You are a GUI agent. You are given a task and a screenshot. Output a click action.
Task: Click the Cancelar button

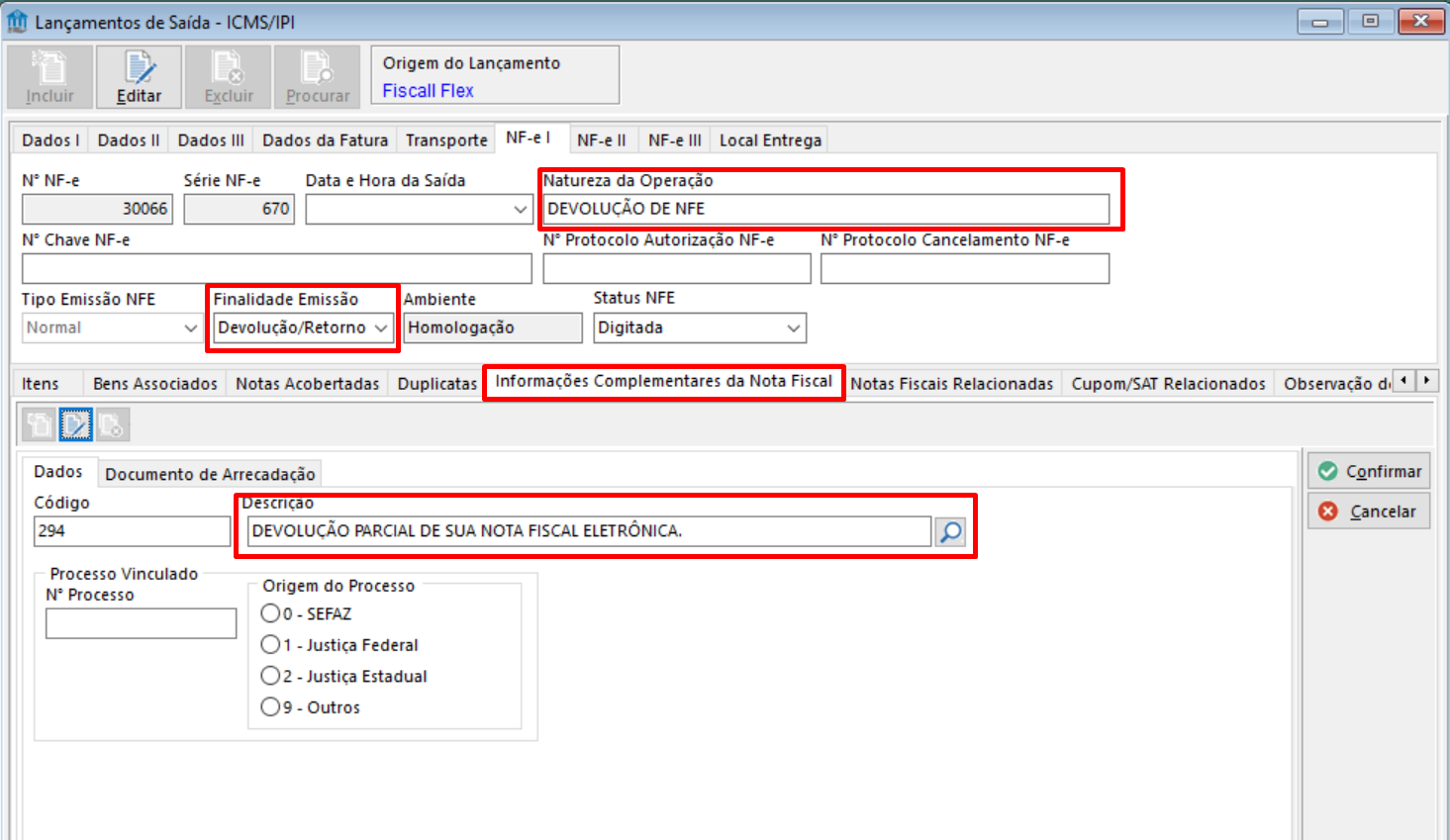[1369, 512]
